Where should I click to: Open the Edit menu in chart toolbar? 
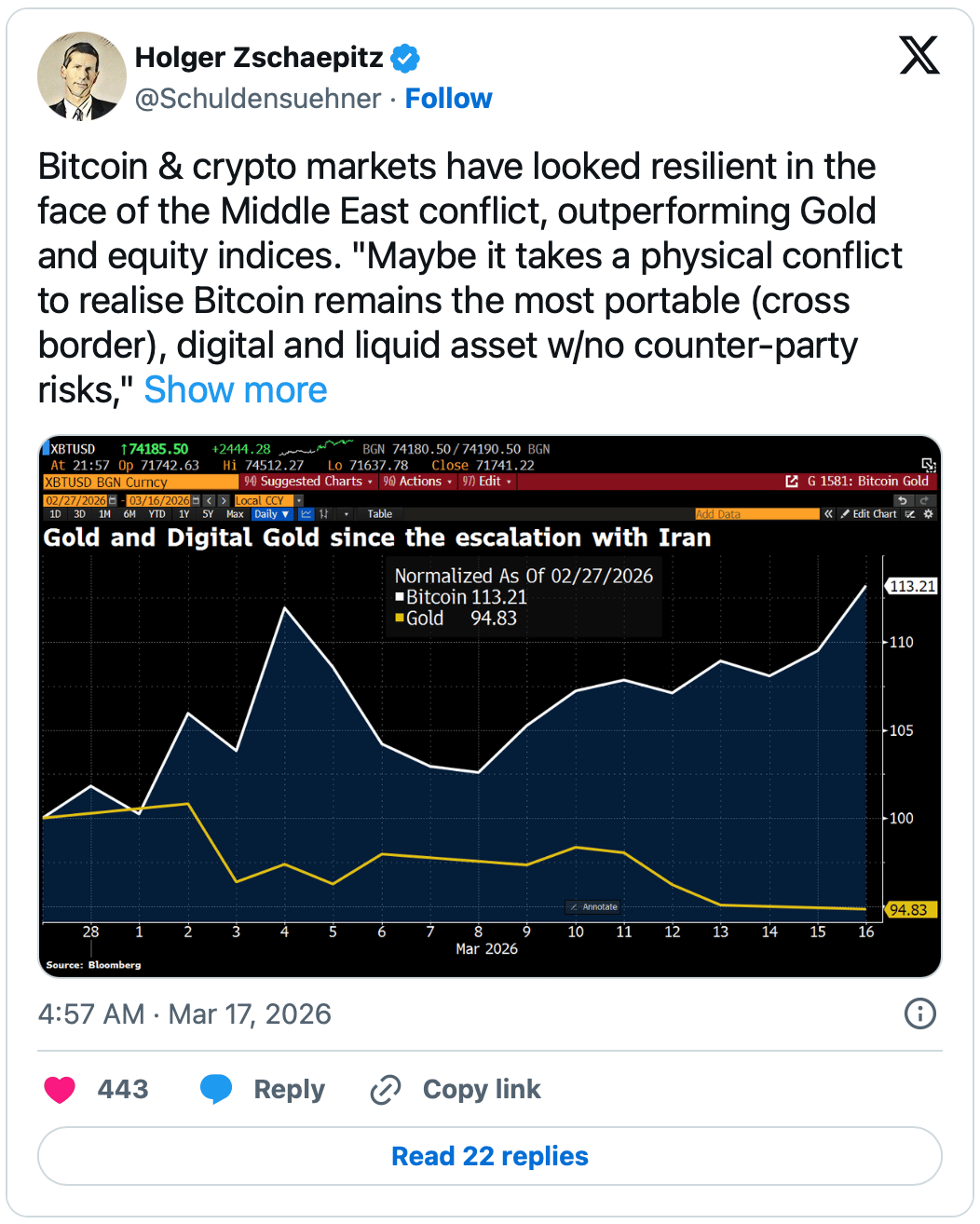[487, 482]
